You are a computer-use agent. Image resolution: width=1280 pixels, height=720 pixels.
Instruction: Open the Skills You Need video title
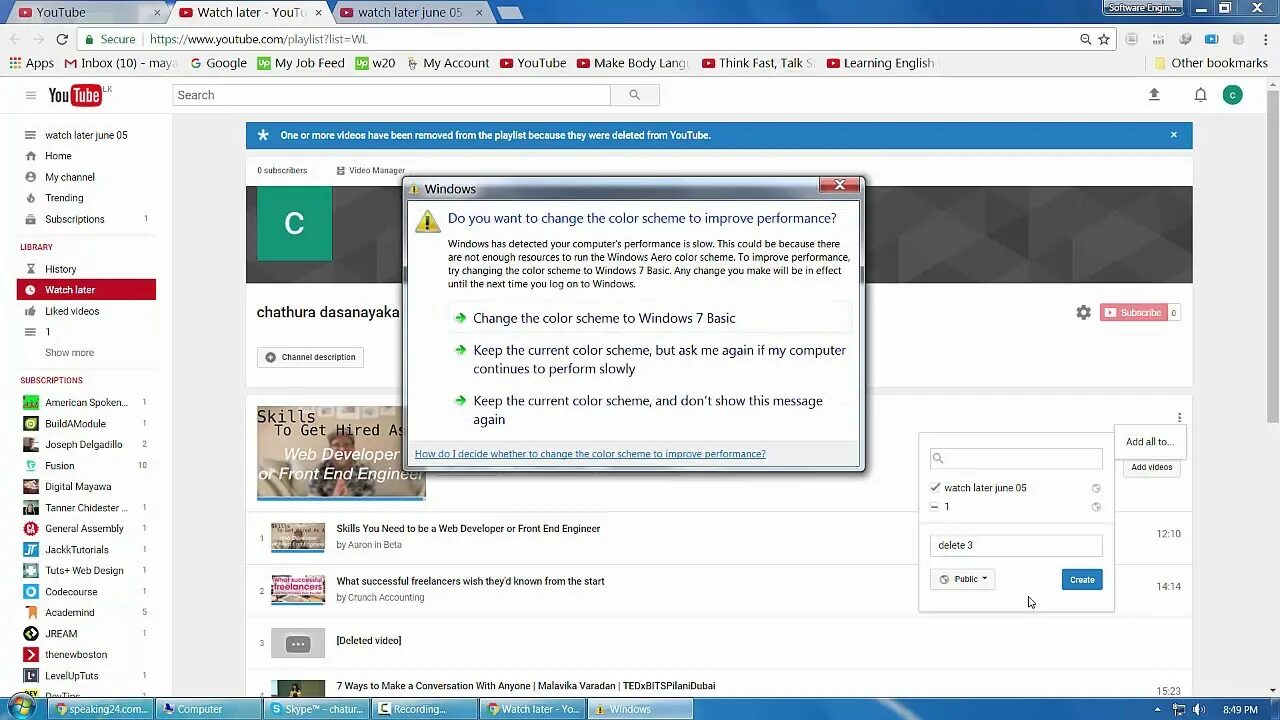pos(468,529)
